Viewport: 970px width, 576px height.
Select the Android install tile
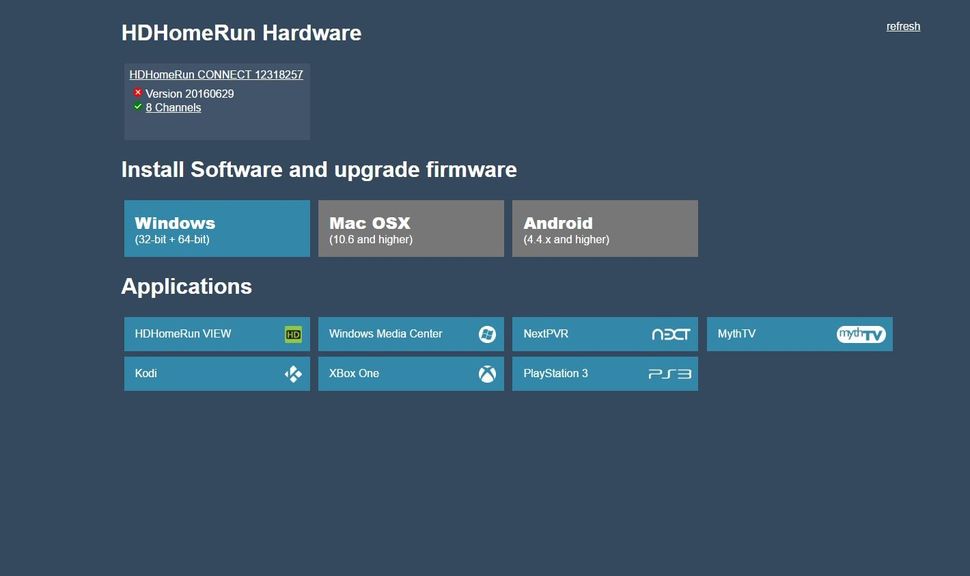(605, 228)
